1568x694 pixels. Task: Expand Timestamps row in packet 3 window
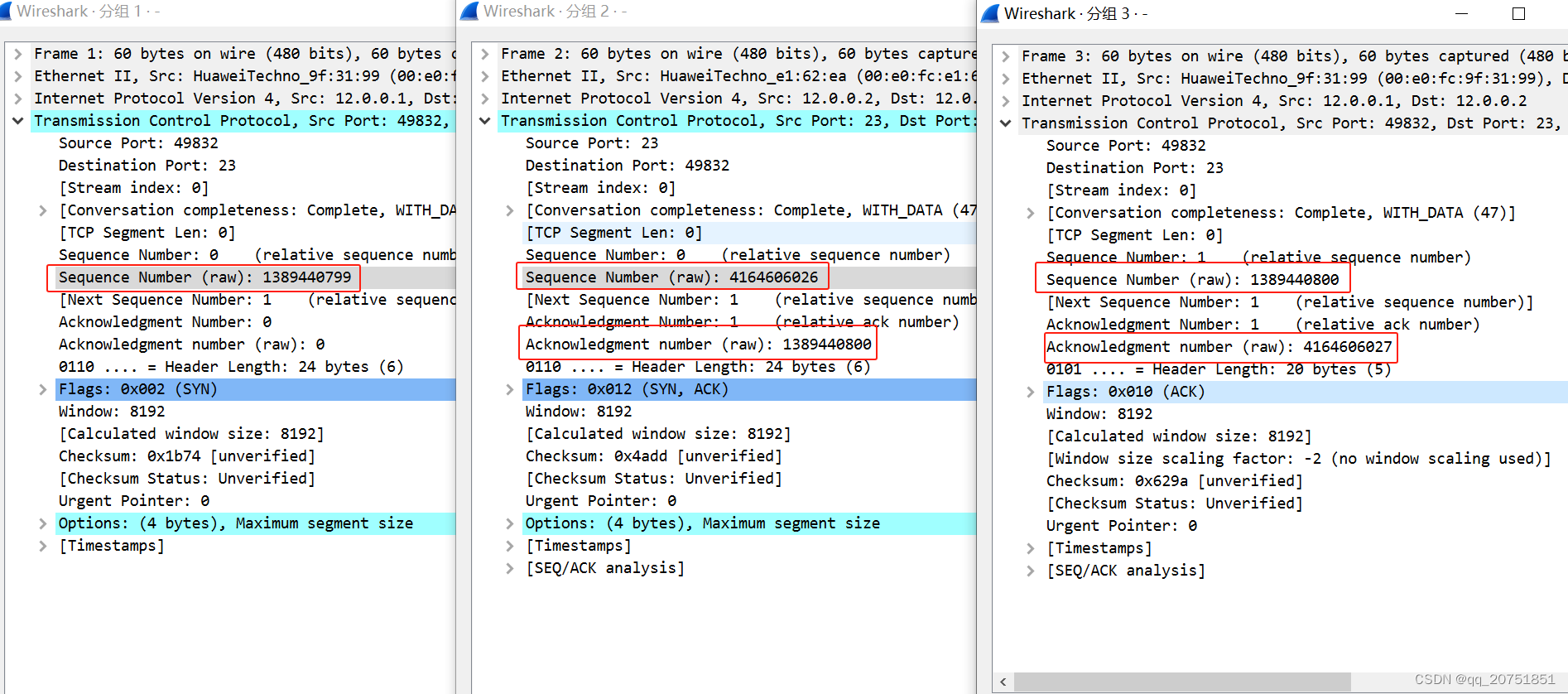coord(1031,548)
